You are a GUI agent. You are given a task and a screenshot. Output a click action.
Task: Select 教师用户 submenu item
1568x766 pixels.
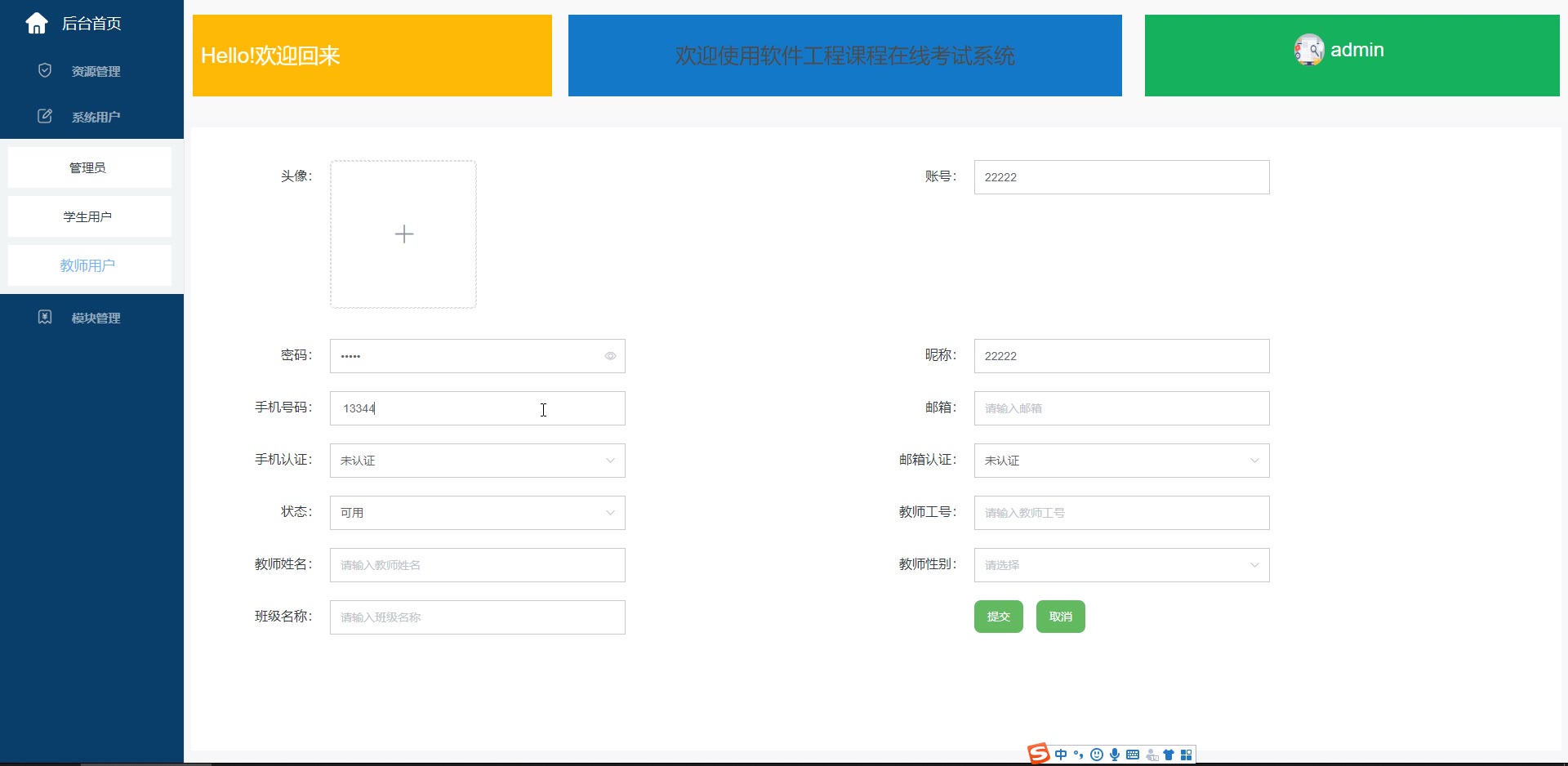pyautogui.click(x=90, y=265)
